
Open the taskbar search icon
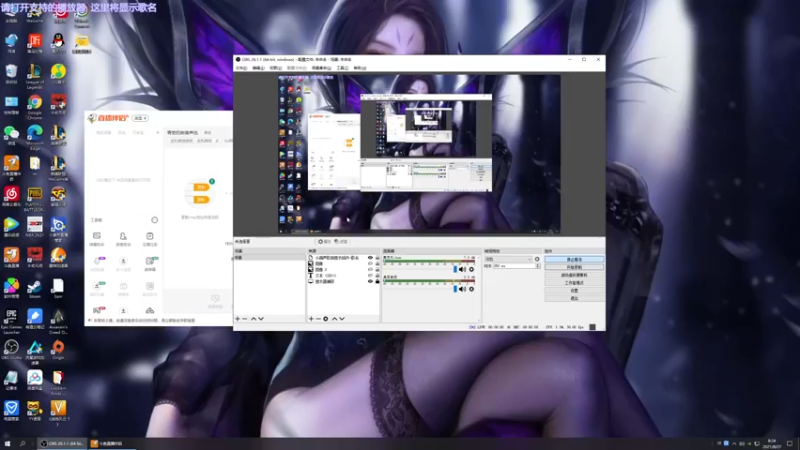[22, 444]
